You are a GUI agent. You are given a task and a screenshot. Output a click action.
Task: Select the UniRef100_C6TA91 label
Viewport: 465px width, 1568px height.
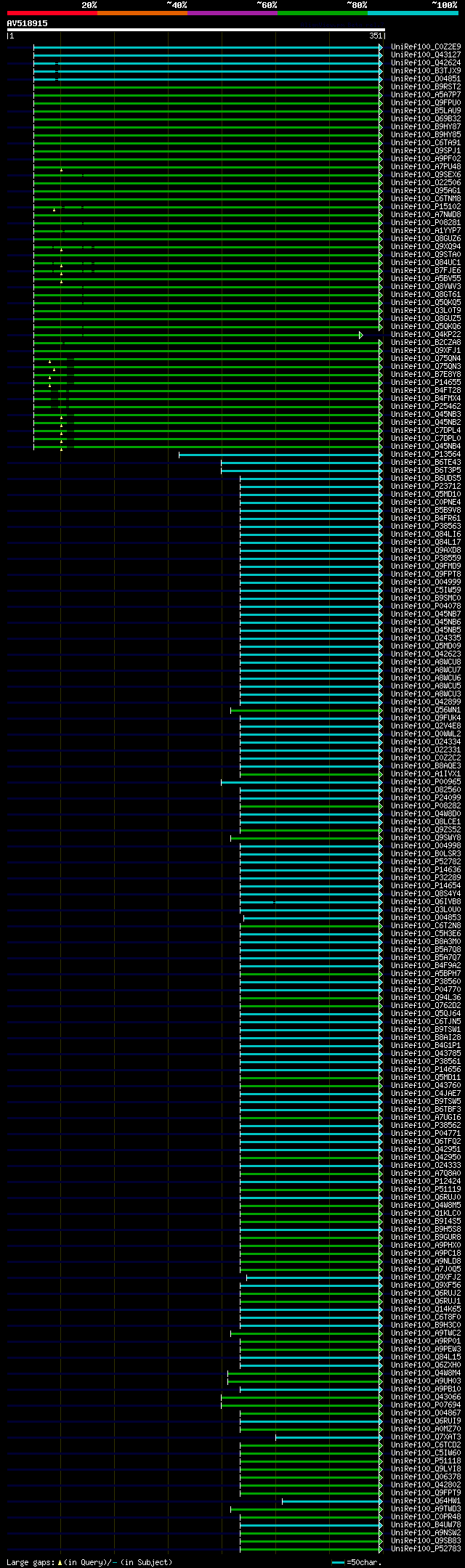426,143
